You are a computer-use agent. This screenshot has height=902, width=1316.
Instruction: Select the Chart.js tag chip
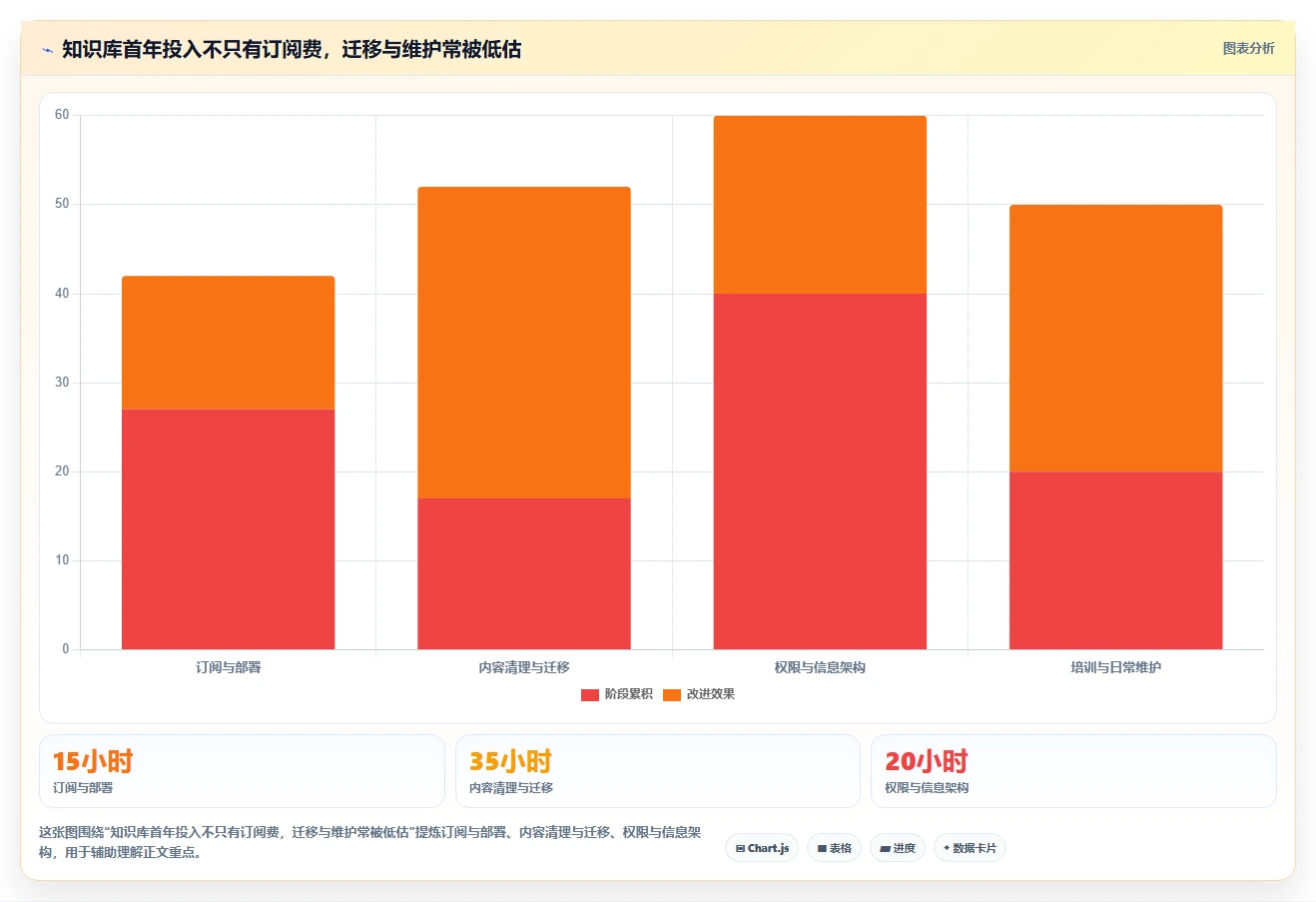pyautogui.click(x=762, y=848)
